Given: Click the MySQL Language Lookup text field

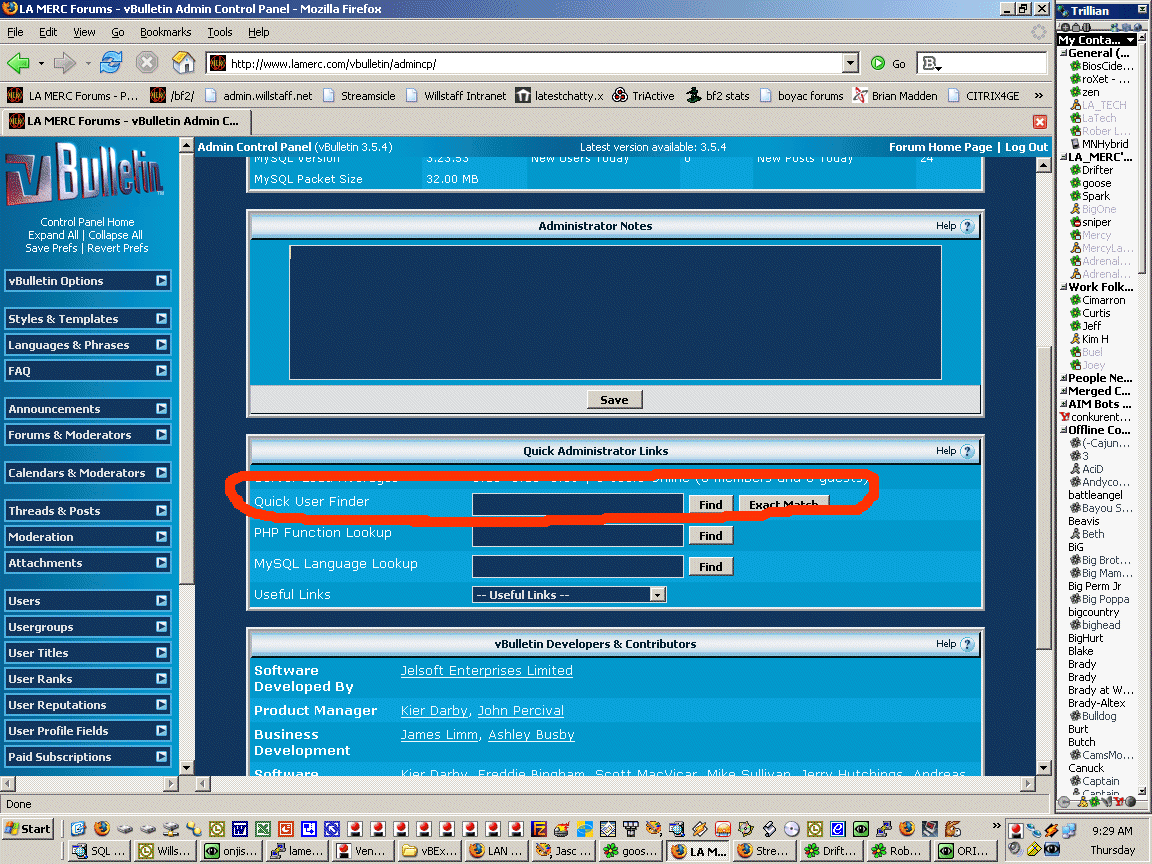Looking at the screenshot, I should 577,566.
